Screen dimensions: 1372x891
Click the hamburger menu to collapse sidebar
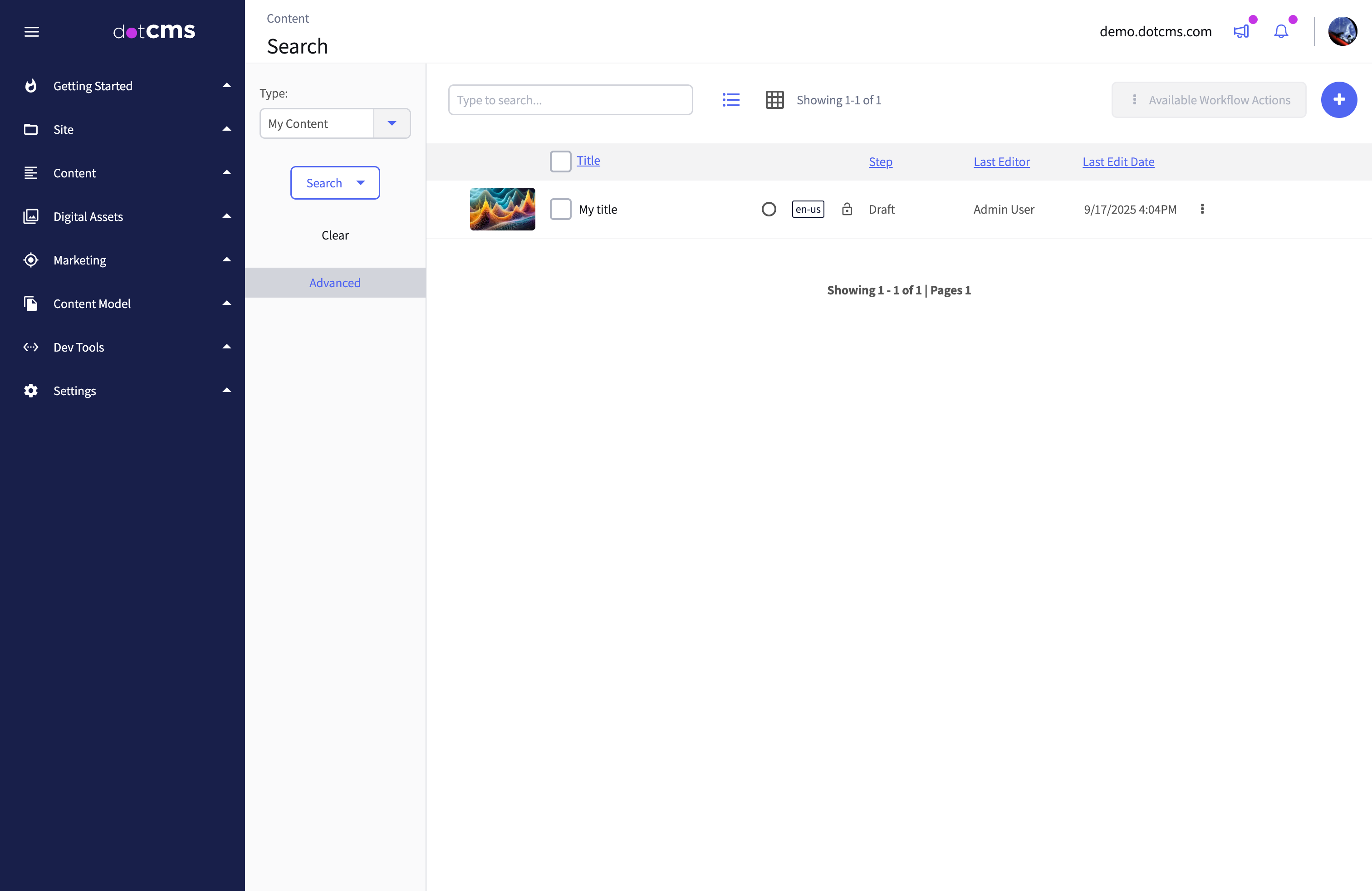[x=32, y=32]
